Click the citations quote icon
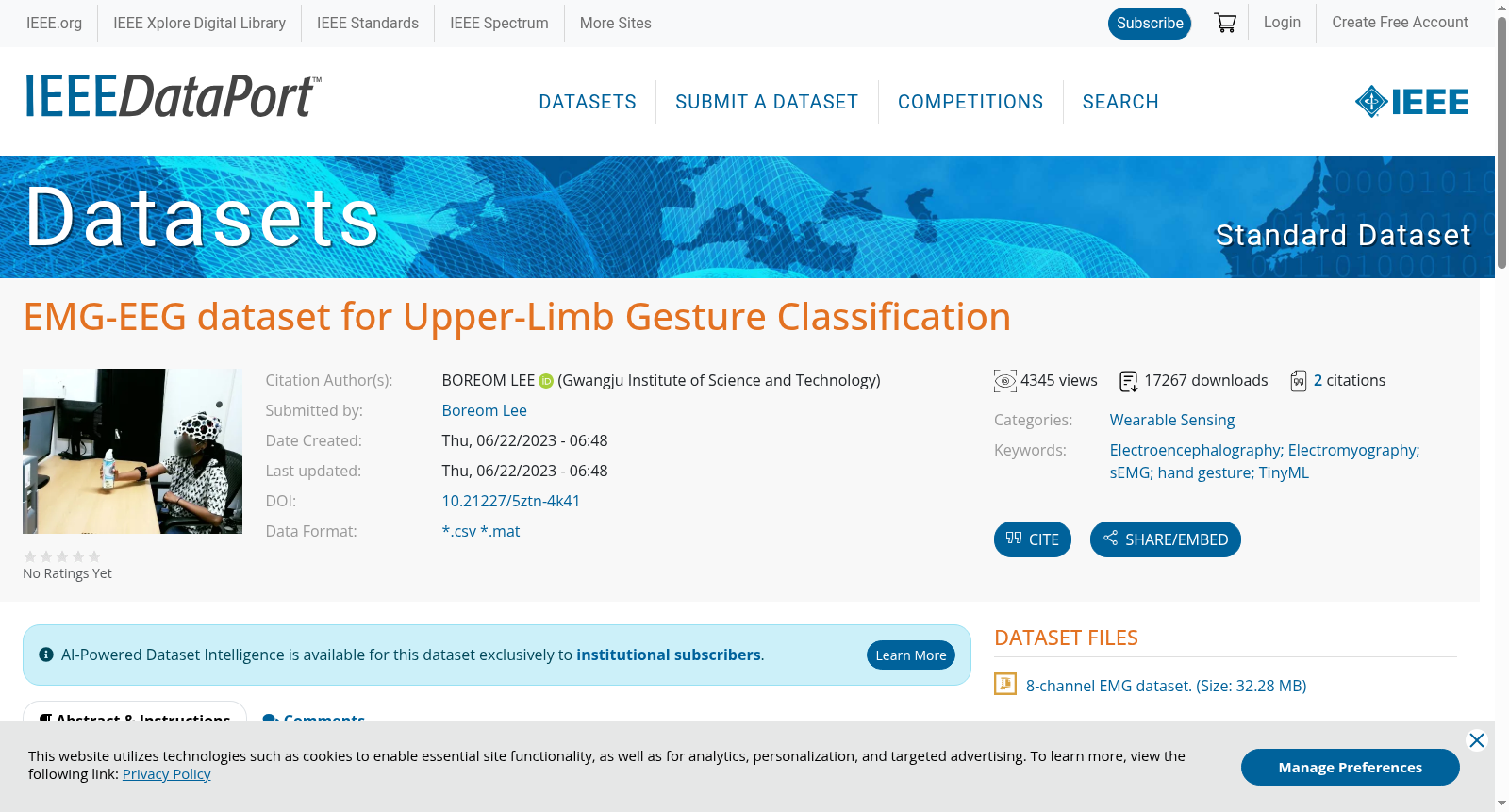 (x=1299, y=381)
